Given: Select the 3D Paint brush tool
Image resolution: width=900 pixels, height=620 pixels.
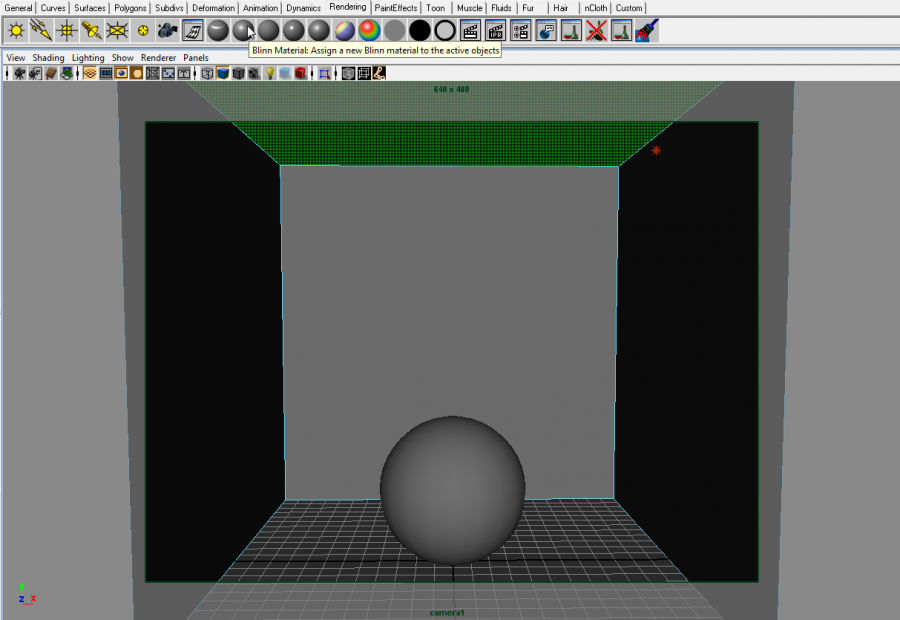Looking at the screenshot, I should [647, 31].
